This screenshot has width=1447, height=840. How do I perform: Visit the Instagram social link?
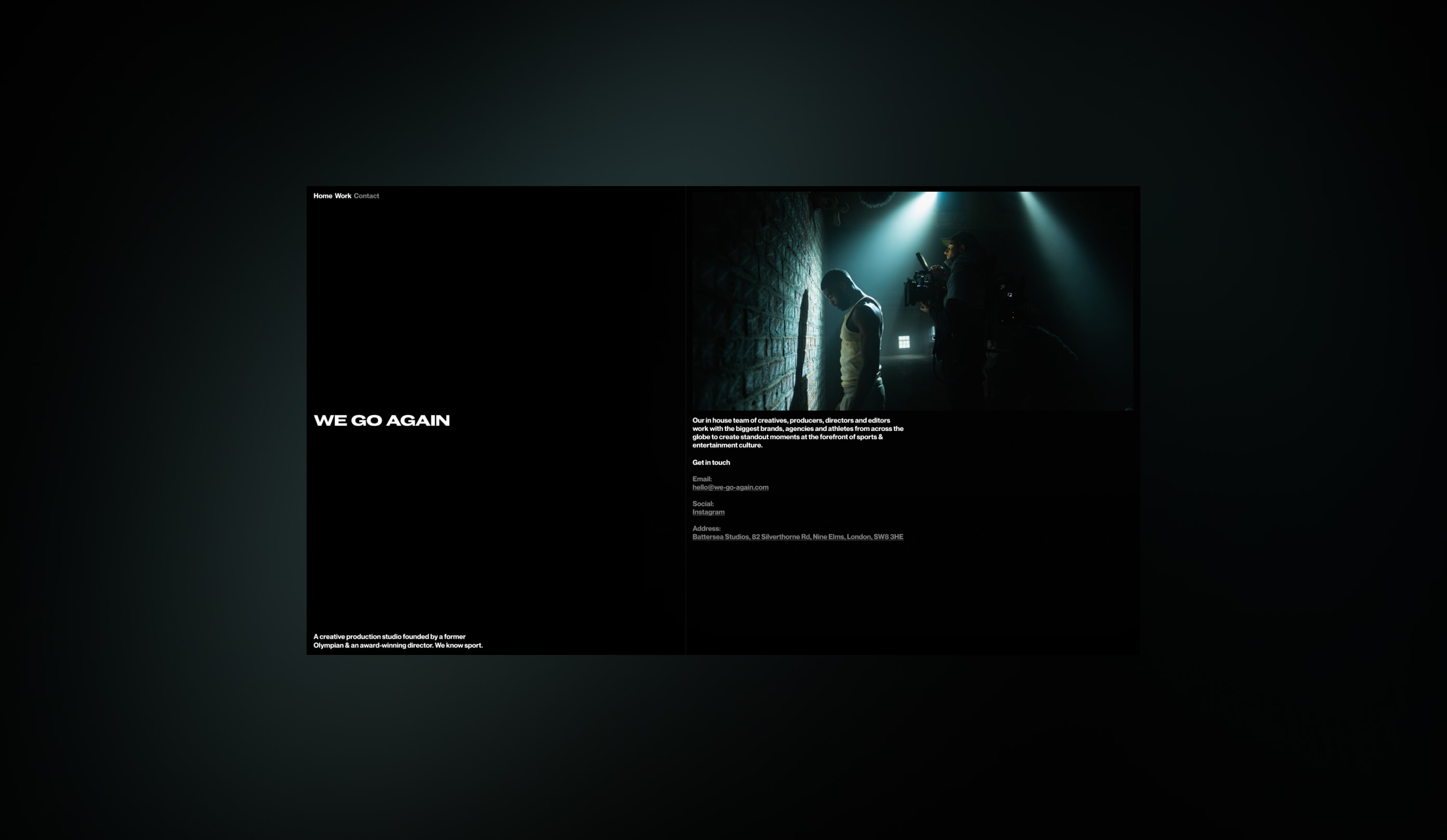coord(708,512)
